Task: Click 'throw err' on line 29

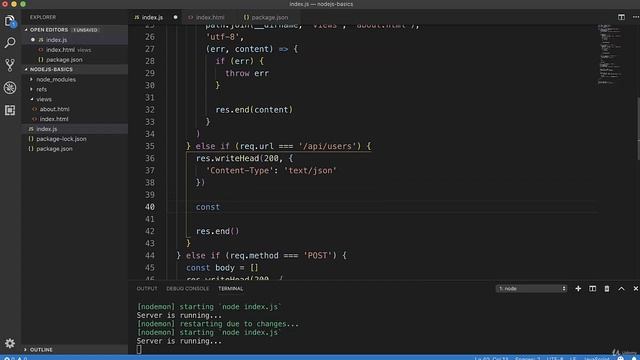Action: [x=247, y=73]
